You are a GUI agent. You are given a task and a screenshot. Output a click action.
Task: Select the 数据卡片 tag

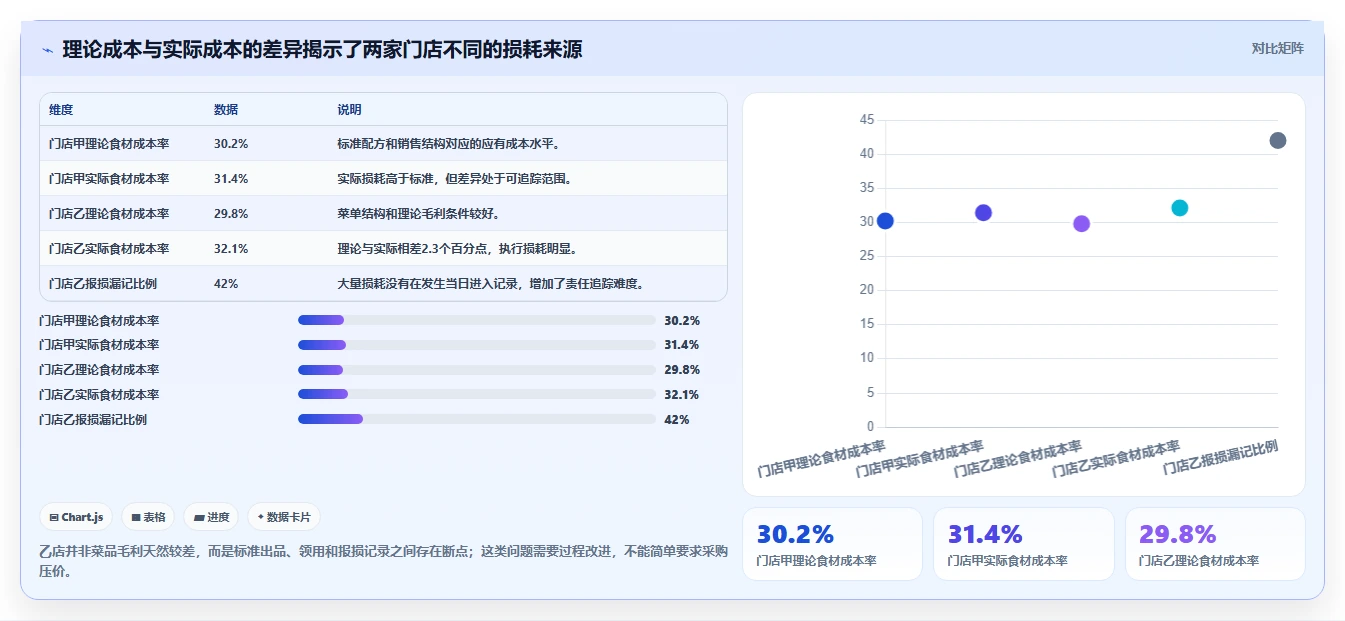tap(284, 517)
